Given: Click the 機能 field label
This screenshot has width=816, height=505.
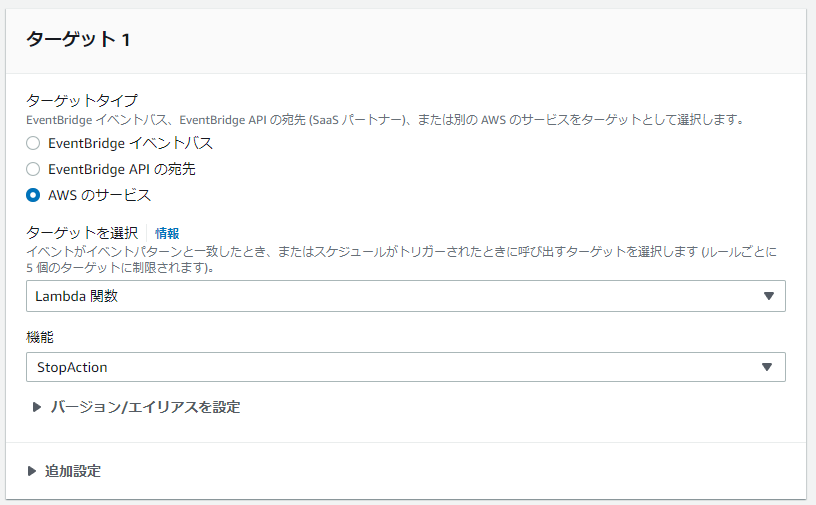Looking at the screenshot, I should pyautogui.click(x=40, y=337).
